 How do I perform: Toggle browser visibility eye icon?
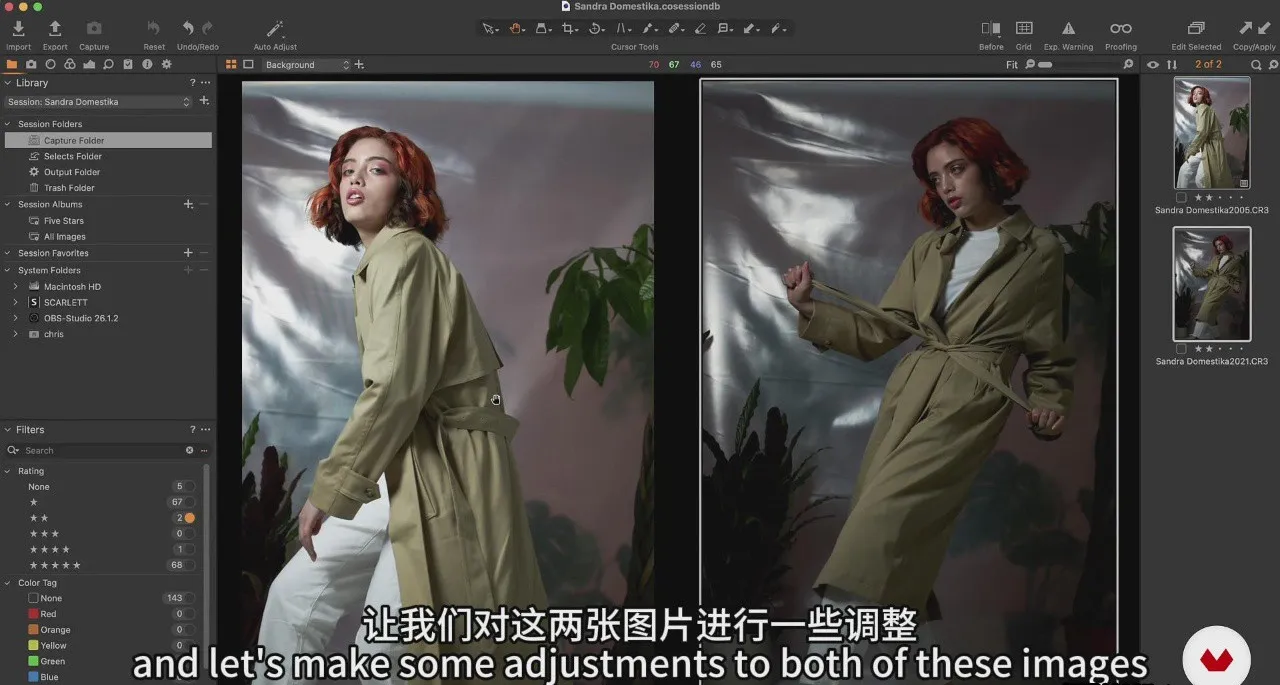click(1153, 65)
